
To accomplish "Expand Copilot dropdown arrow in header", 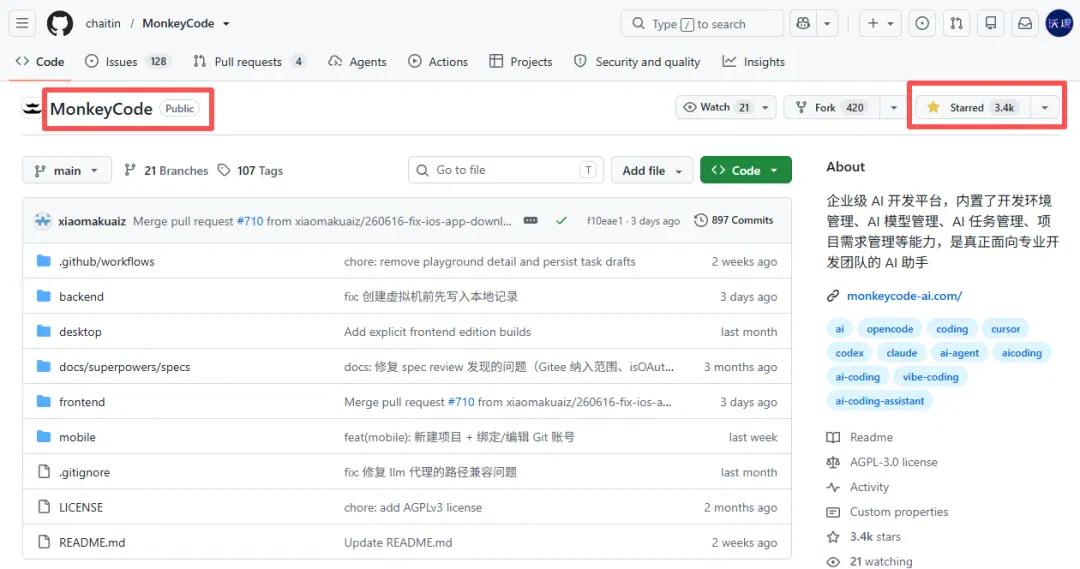I will [x=827, y=23].
